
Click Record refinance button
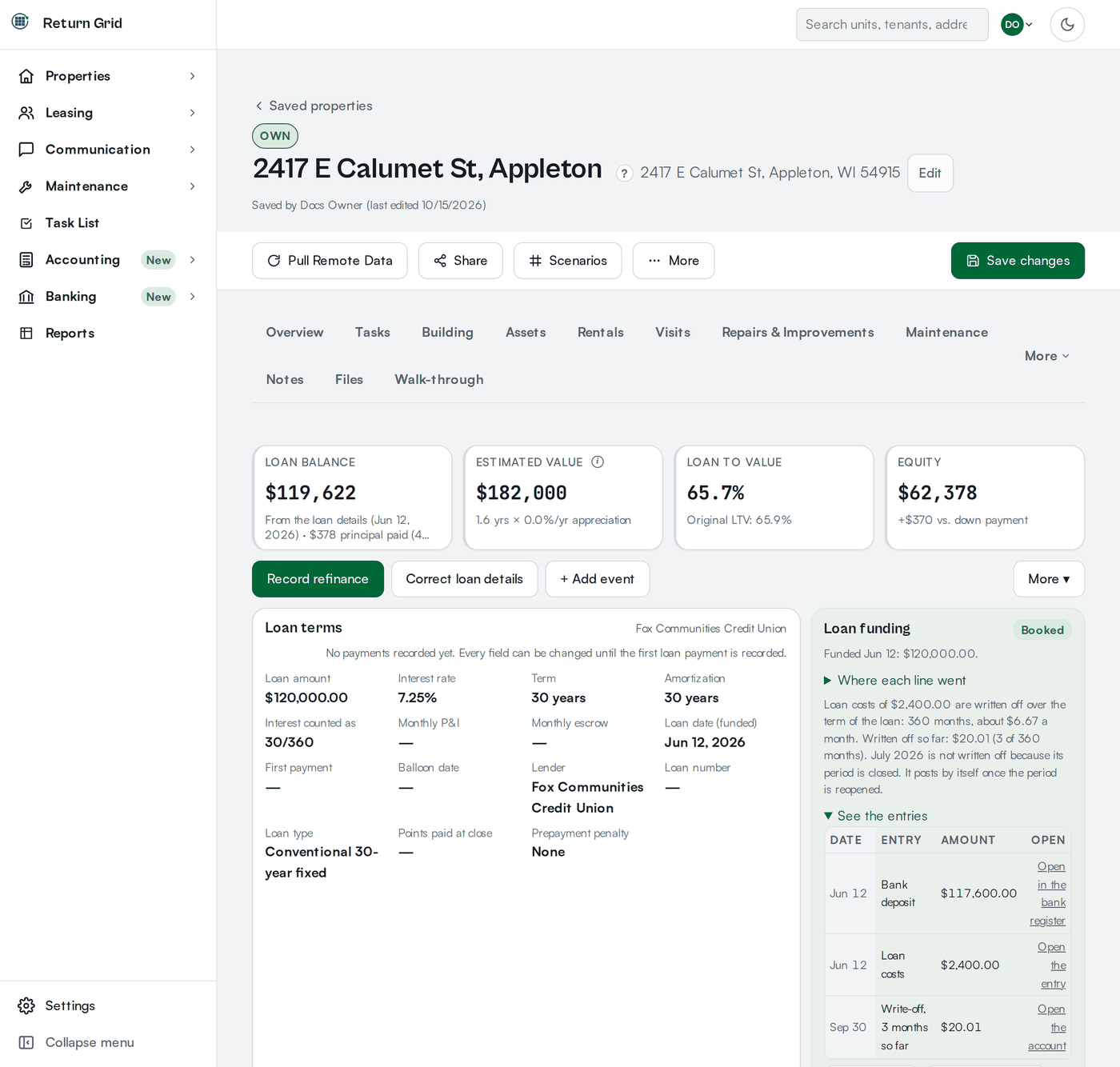pyautogui.click(x=318, y=579)
